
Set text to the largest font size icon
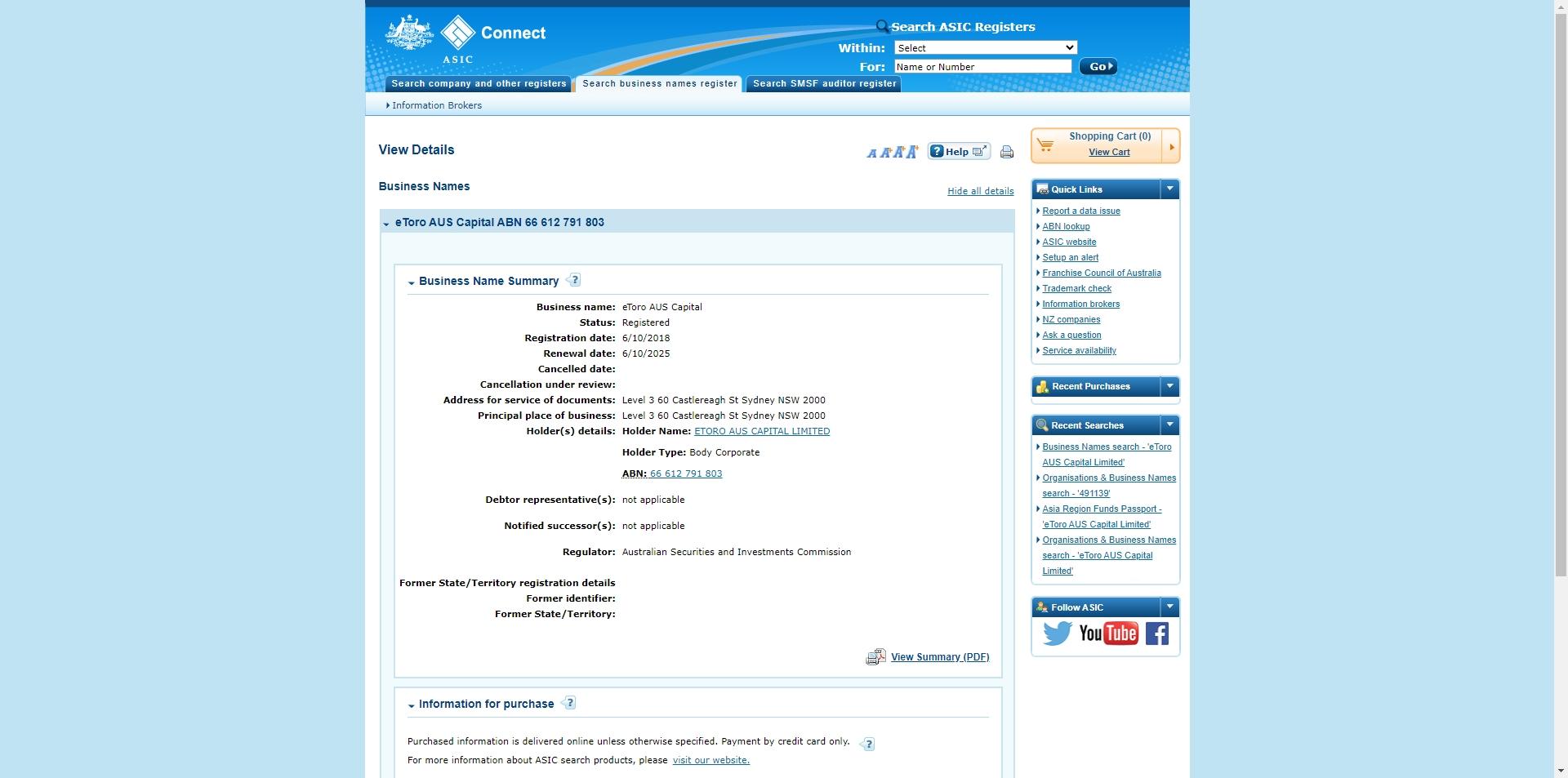912,151
